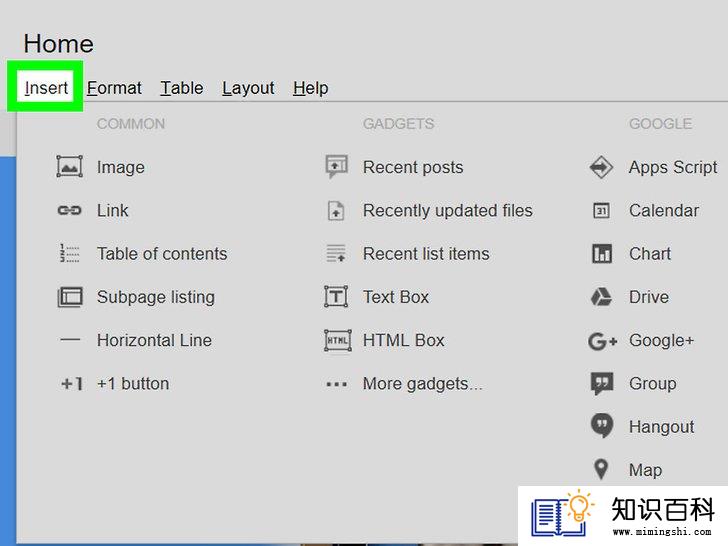The image size is (728, 546).
Task: Click the Recently updated files icon
Action: (336, 210)
